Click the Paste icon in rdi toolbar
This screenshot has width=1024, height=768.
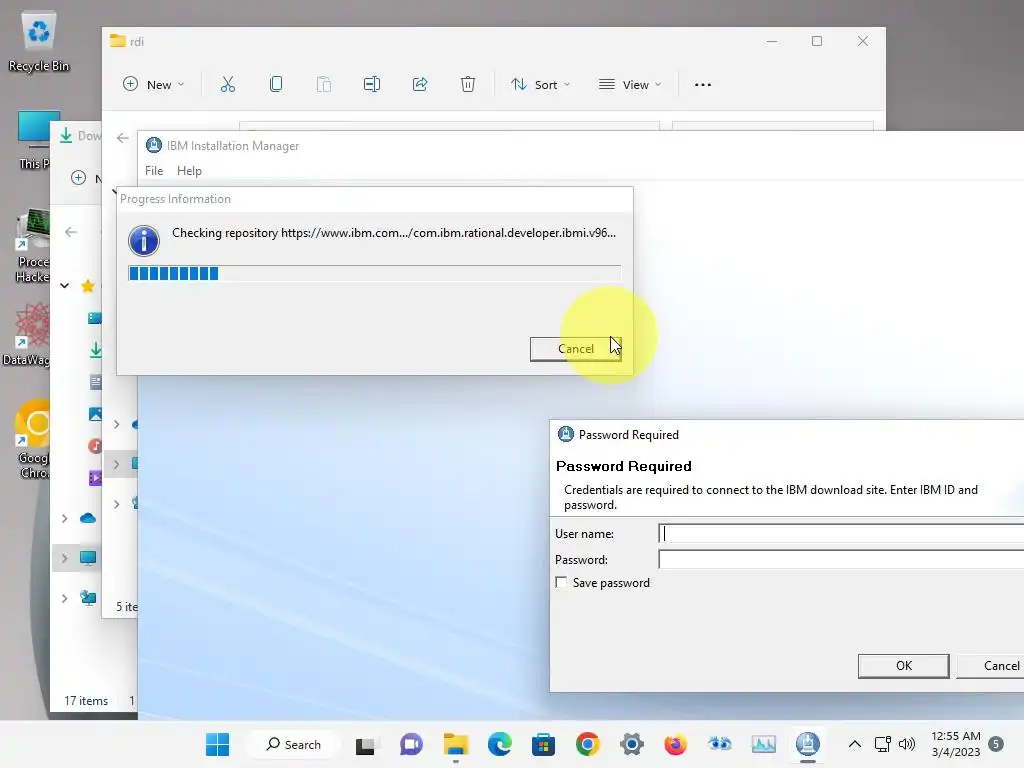coord(324,84)
